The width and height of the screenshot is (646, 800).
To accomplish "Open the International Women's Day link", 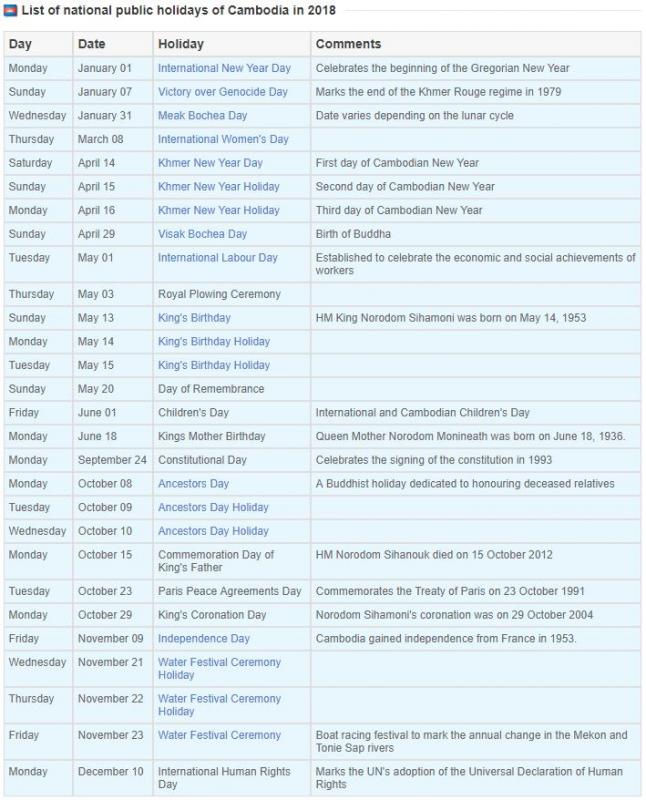I will point(223,139).
